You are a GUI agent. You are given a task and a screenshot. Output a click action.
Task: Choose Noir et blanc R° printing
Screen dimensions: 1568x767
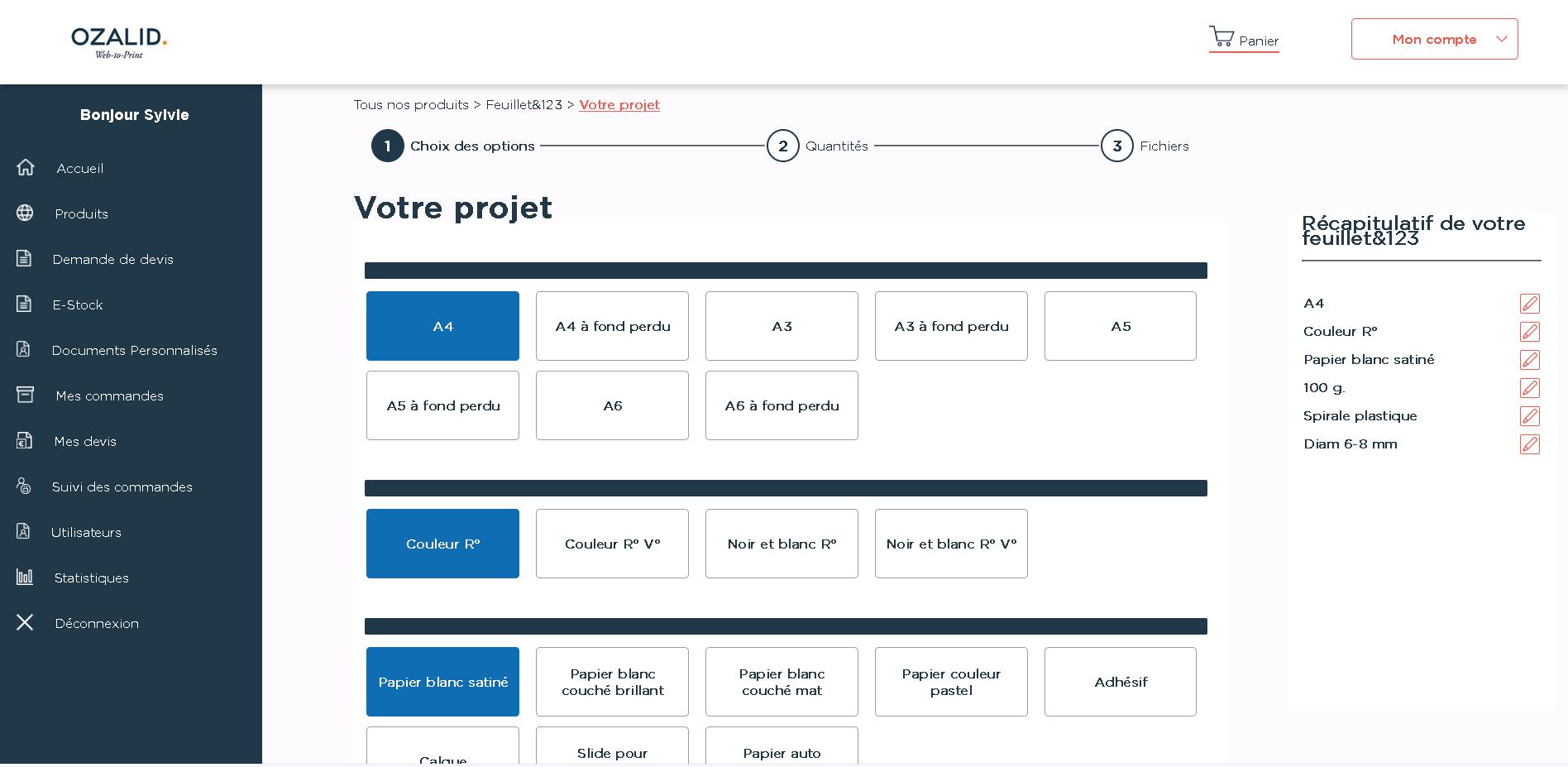coord(782,544)
